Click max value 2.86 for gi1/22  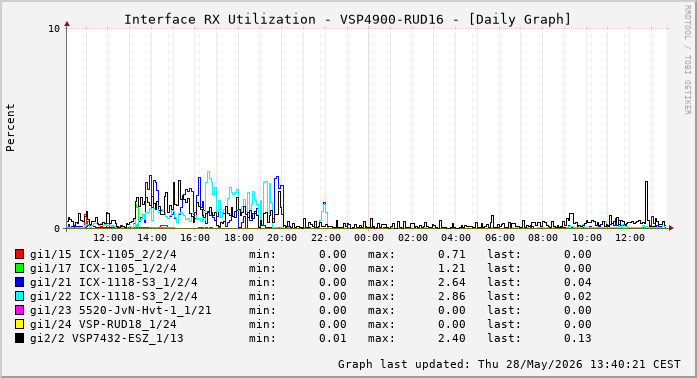452,296
